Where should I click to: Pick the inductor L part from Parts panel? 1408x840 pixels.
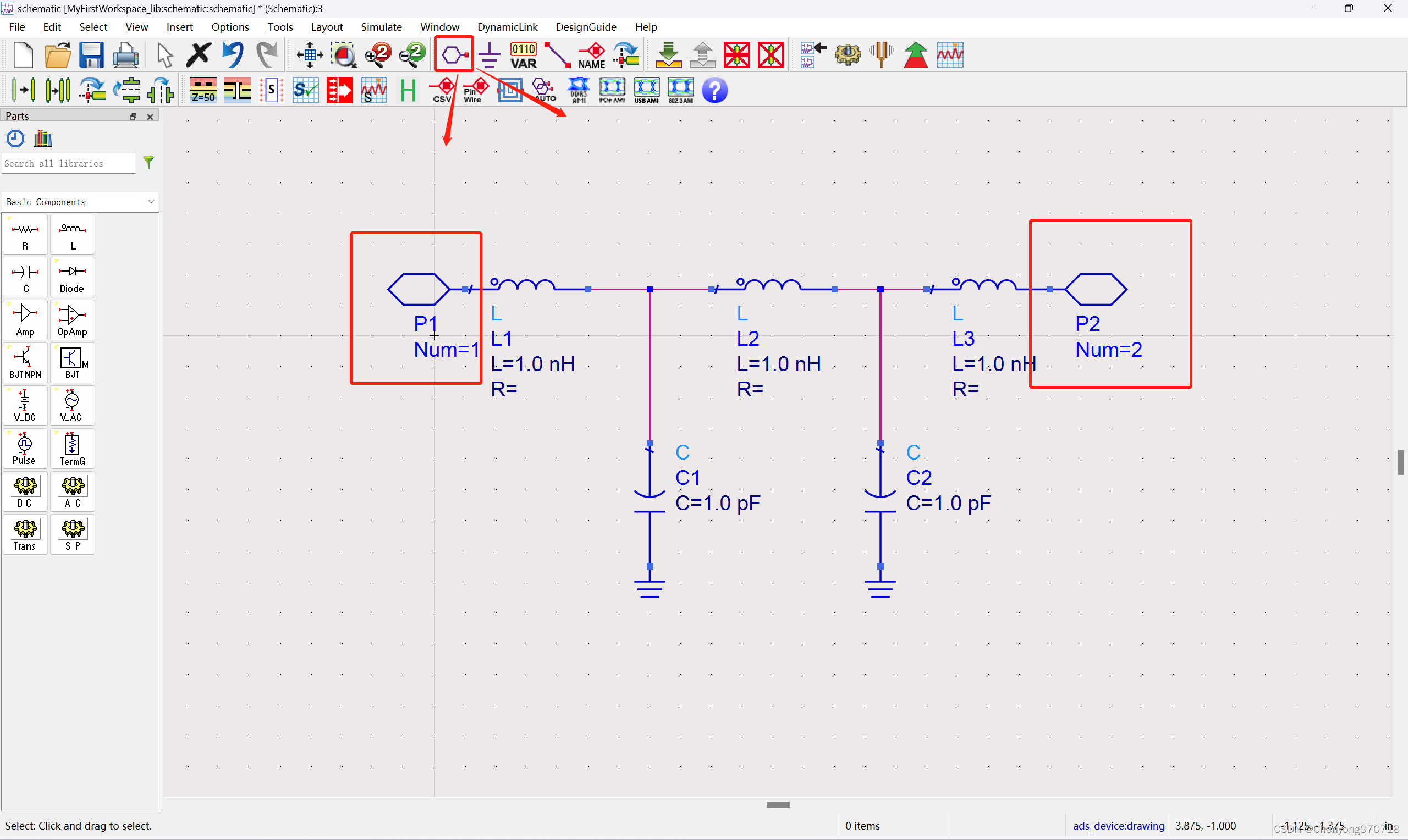(73, 234)
